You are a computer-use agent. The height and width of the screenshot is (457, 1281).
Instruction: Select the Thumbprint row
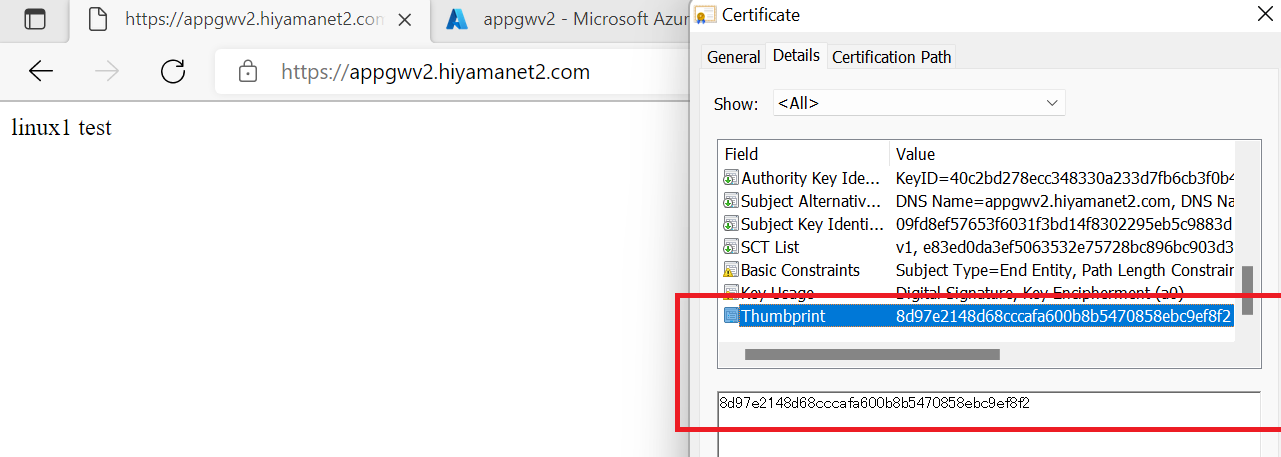[x=978, y=316]
